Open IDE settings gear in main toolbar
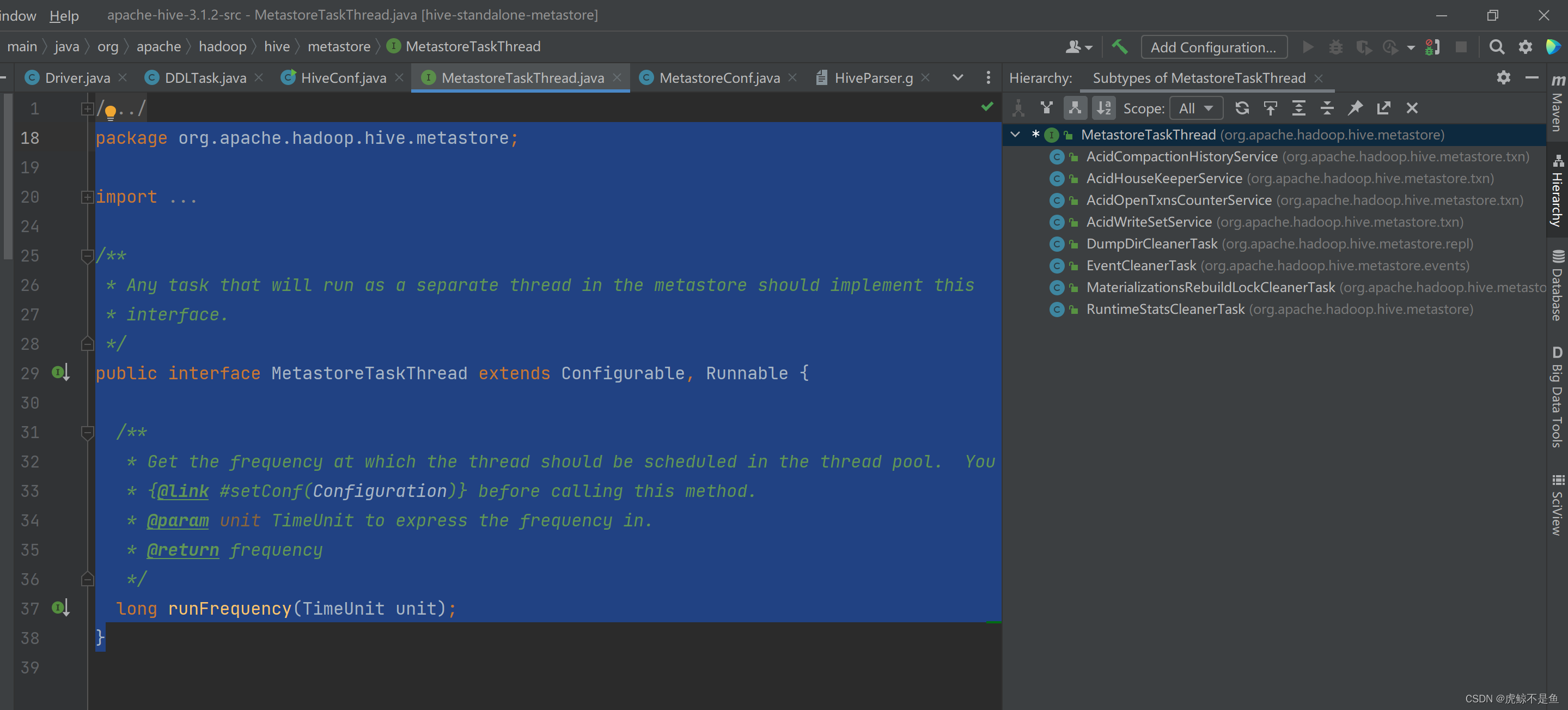Screen dimensions: 1568x710 [x=1526, y=47]
